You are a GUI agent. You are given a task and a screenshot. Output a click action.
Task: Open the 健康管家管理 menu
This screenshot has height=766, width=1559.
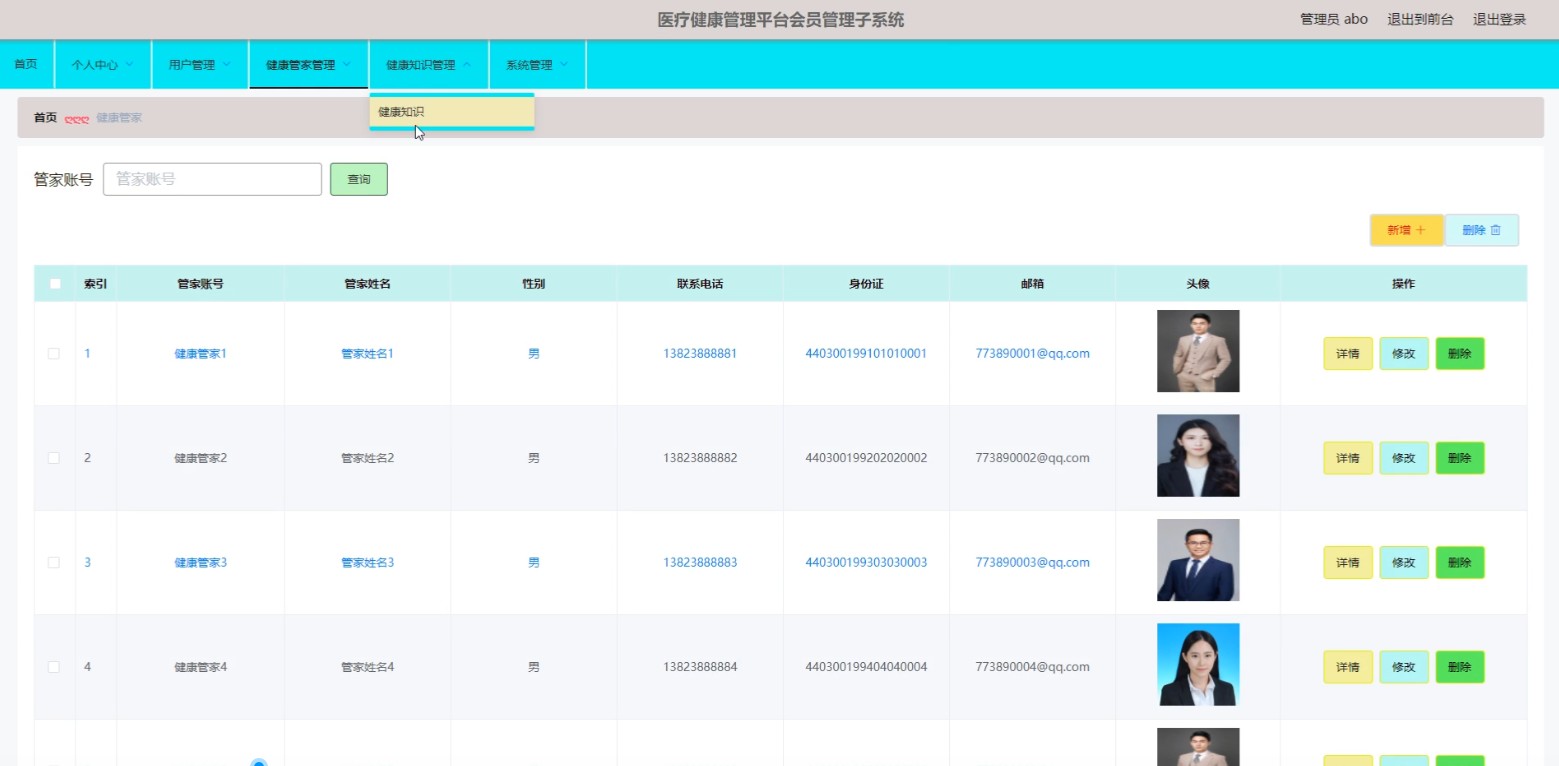click(x=309, y=65)
